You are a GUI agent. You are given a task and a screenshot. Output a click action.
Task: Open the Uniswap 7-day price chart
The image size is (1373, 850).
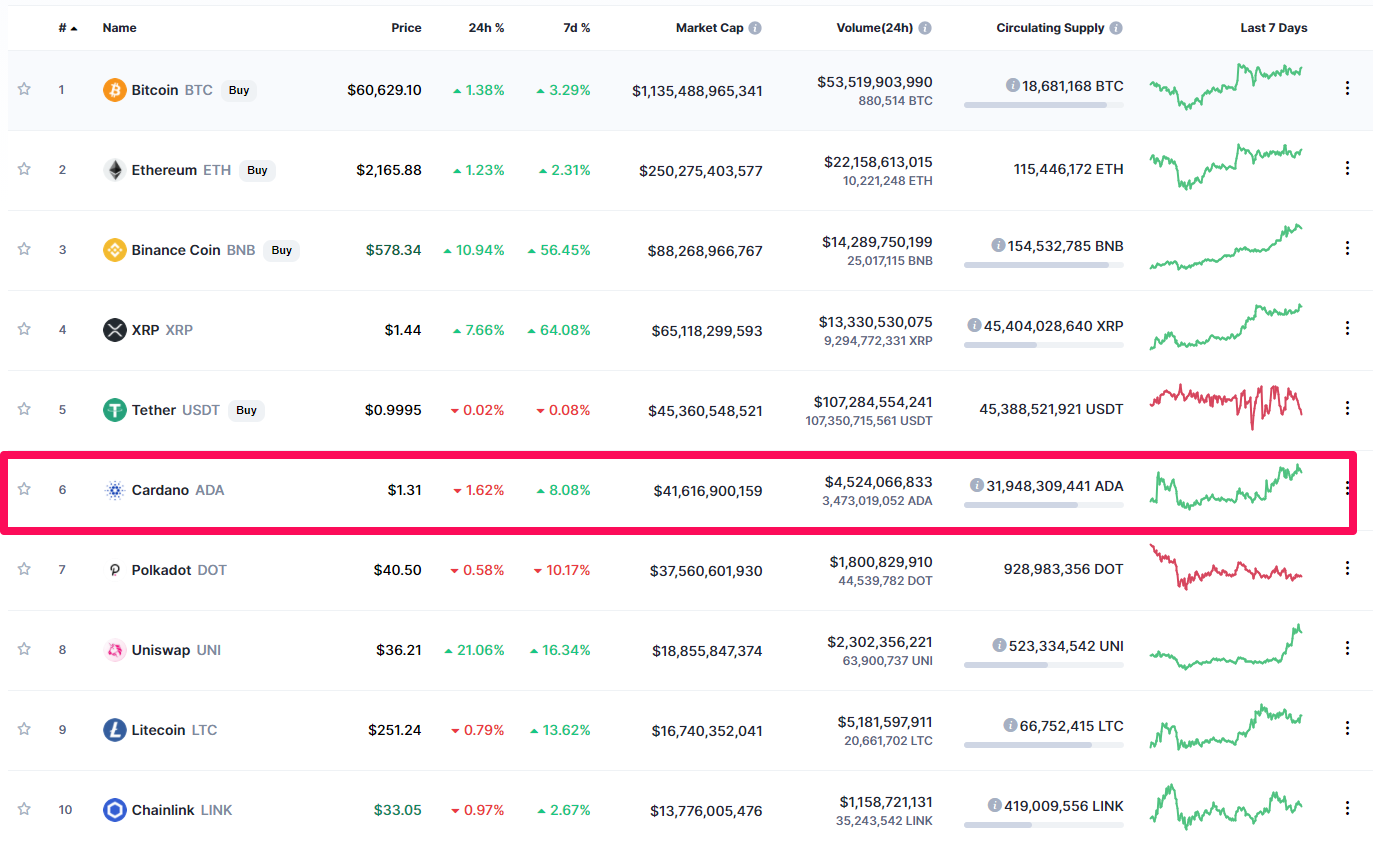coord(1226,648)
